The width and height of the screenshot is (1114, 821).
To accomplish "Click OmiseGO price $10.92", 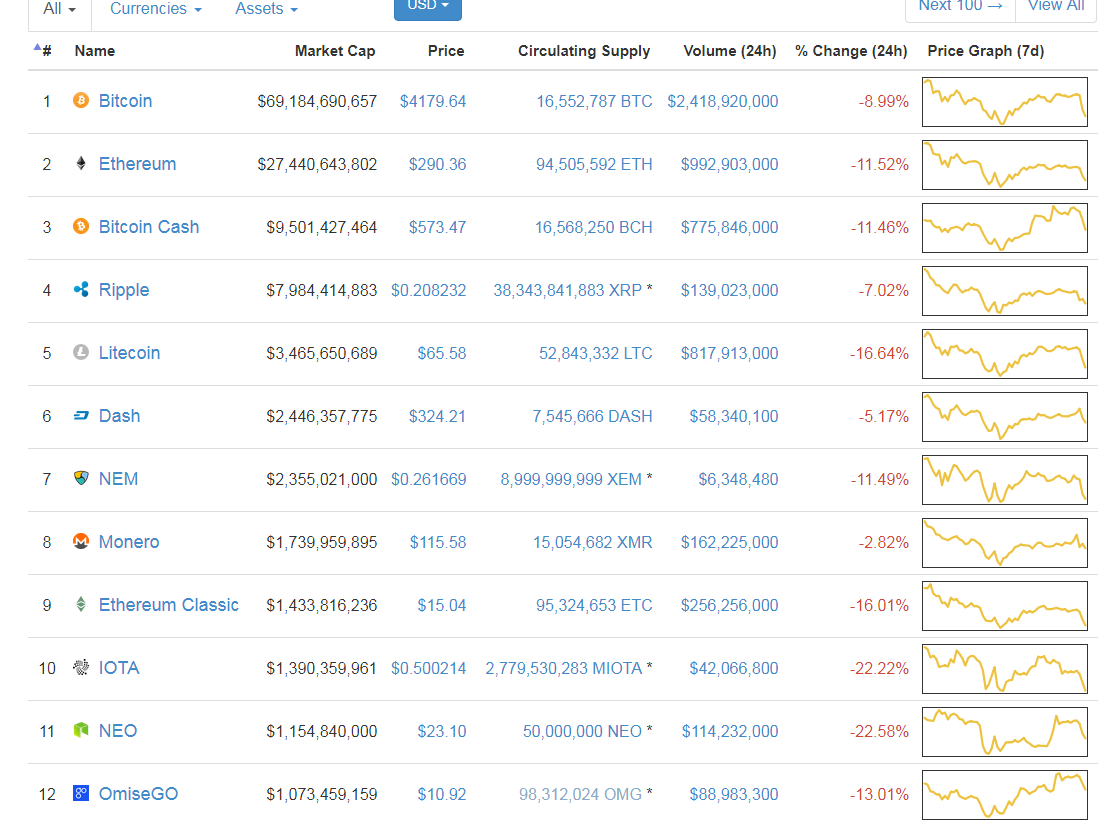I will (x=441, y=794).
